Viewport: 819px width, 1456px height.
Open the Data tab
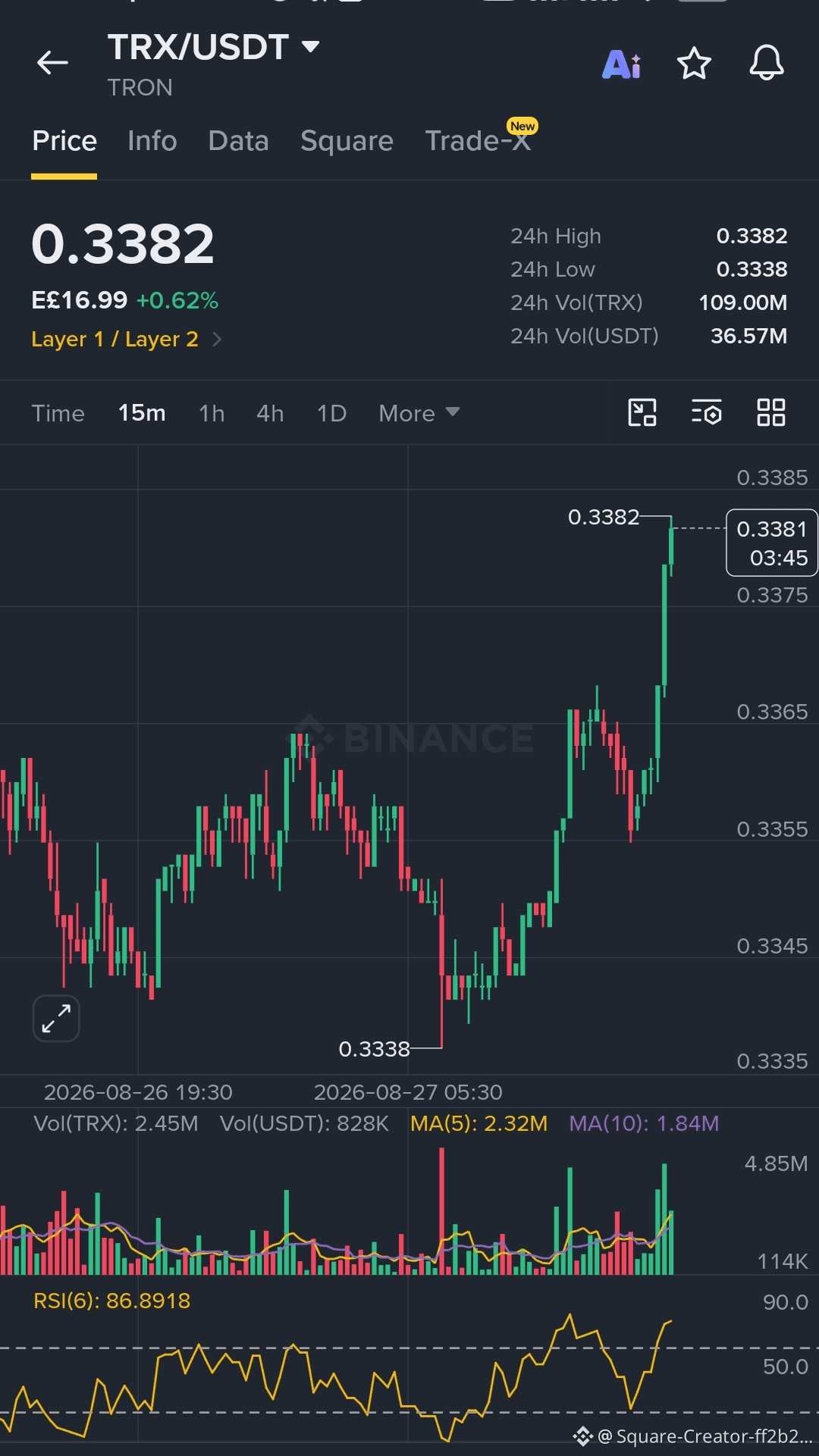tap(239, 141)
